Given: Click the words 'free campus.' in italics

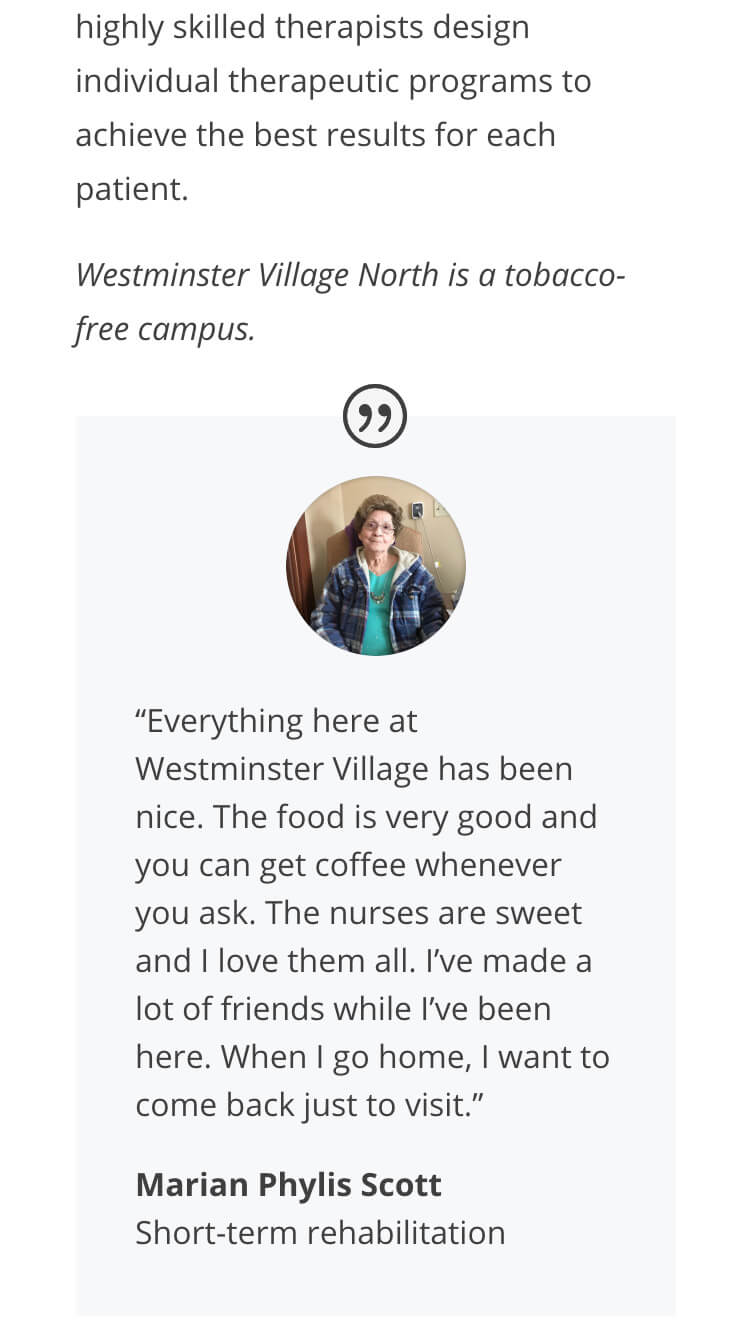Looking at the screenshot, I should pos(165,330).
